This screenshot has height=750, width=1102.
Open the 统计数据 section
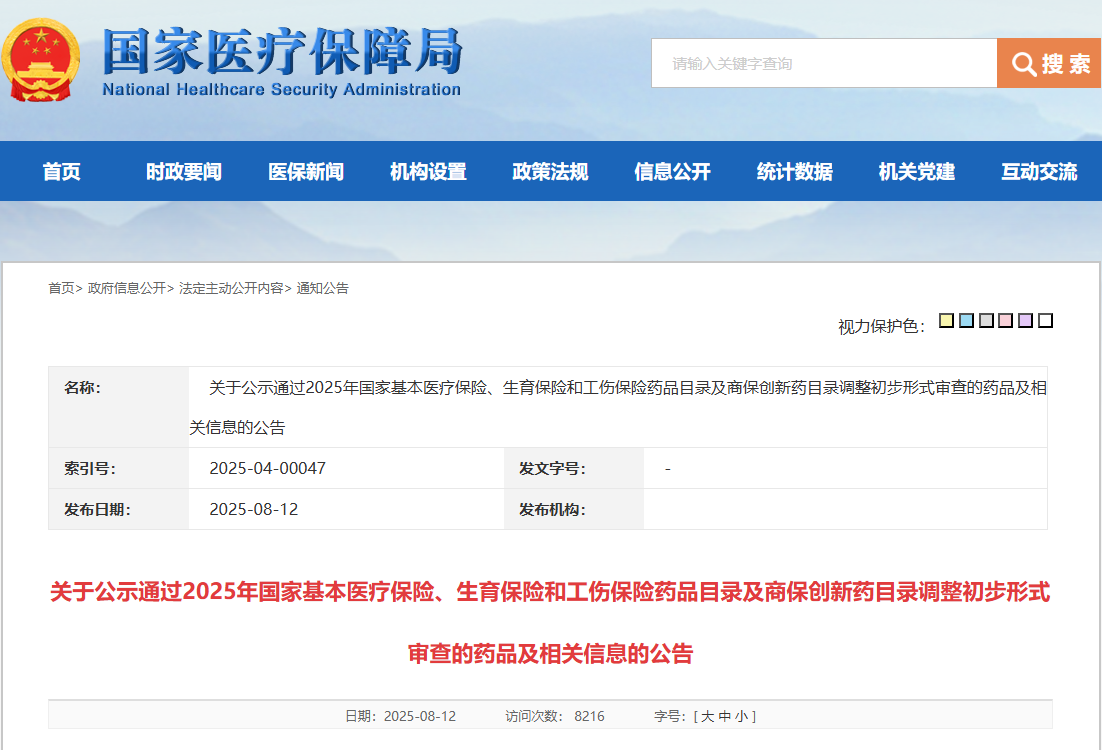point(795,172)
